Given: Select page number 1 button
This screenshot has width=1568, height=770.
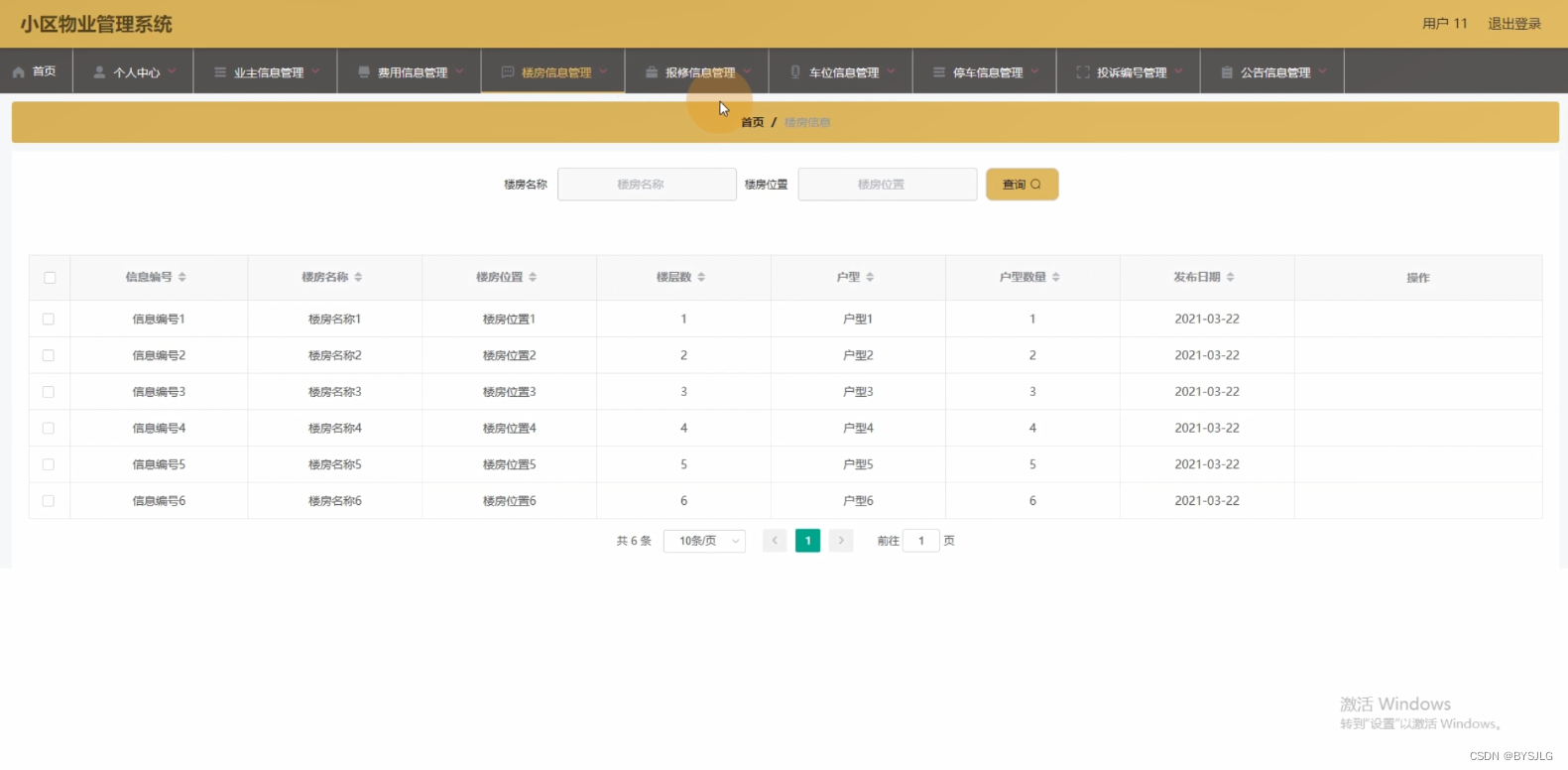Looking at the screenshot, I should pos(808,541).
